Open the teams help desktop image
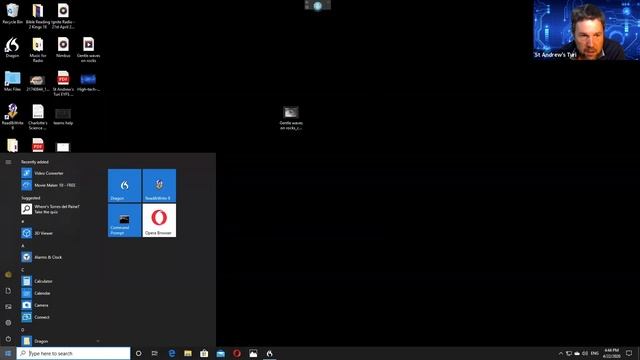The width and height of the screenshot is (640, 360). coord(63,116)
